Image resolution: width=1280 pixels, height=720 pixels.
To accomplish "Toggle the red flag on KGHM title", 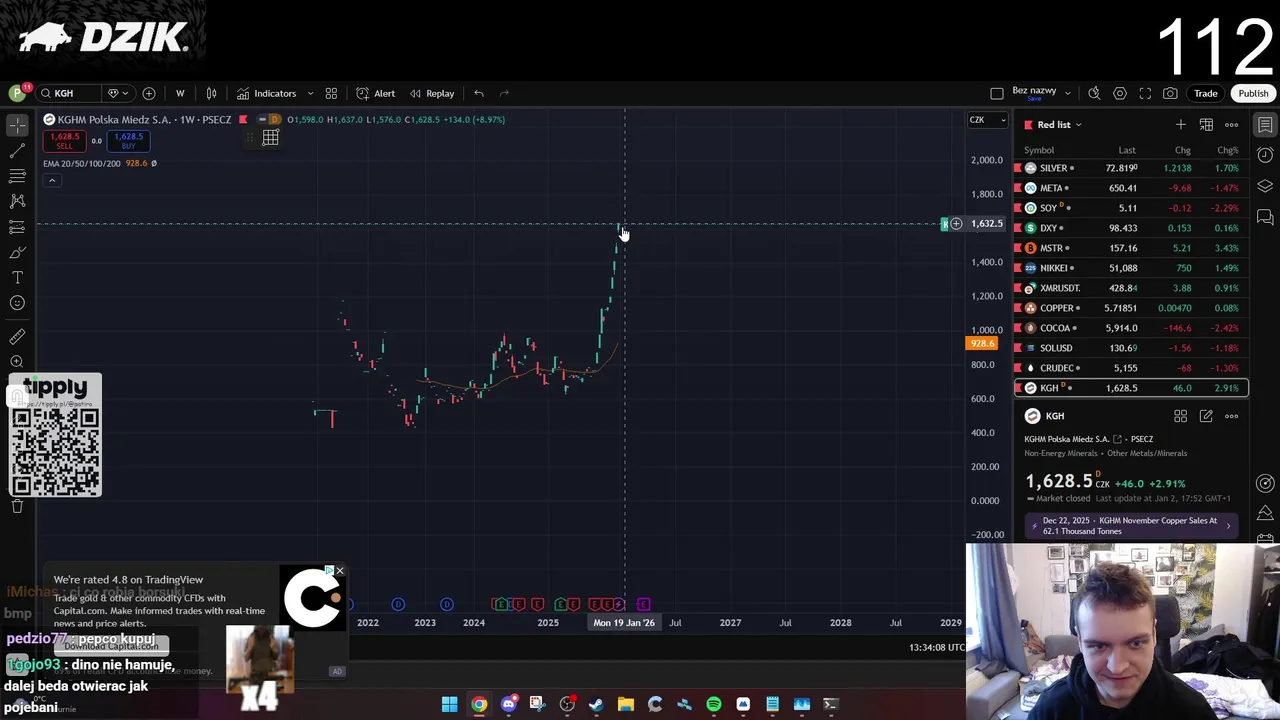I will [x=243, y=119].
